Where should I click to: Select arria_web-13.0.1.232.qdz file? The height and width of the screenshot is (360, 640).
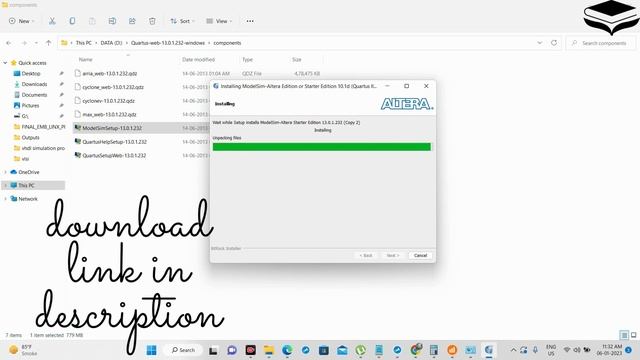(x=110, y=73)
